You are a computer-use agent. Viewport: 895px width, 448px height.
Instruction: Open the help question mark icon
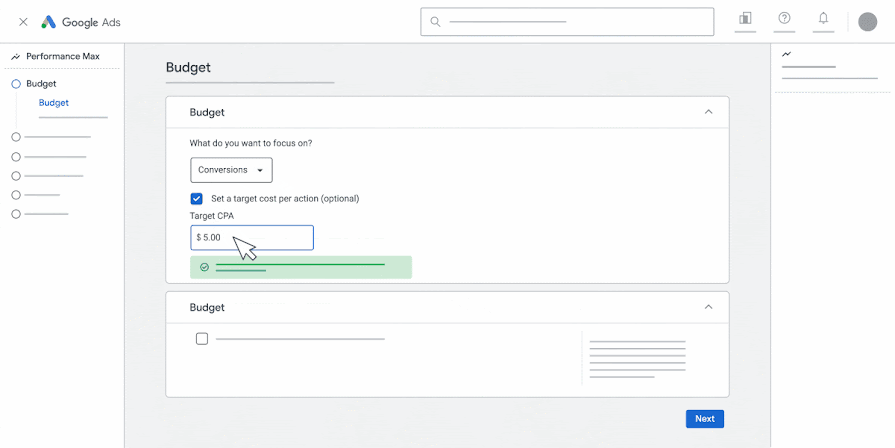(x=784, y=18)
